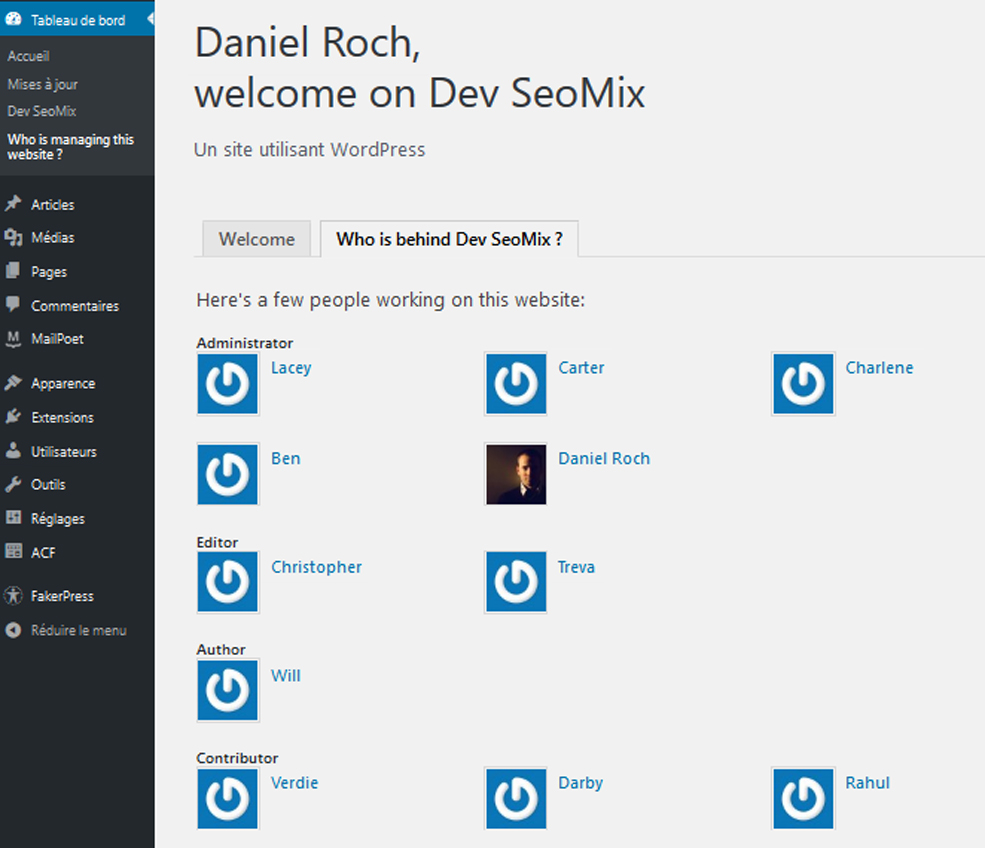Click the Outils wrench icon
The image size is (985, 848).
pyautogui.click(x=13, y=484)
